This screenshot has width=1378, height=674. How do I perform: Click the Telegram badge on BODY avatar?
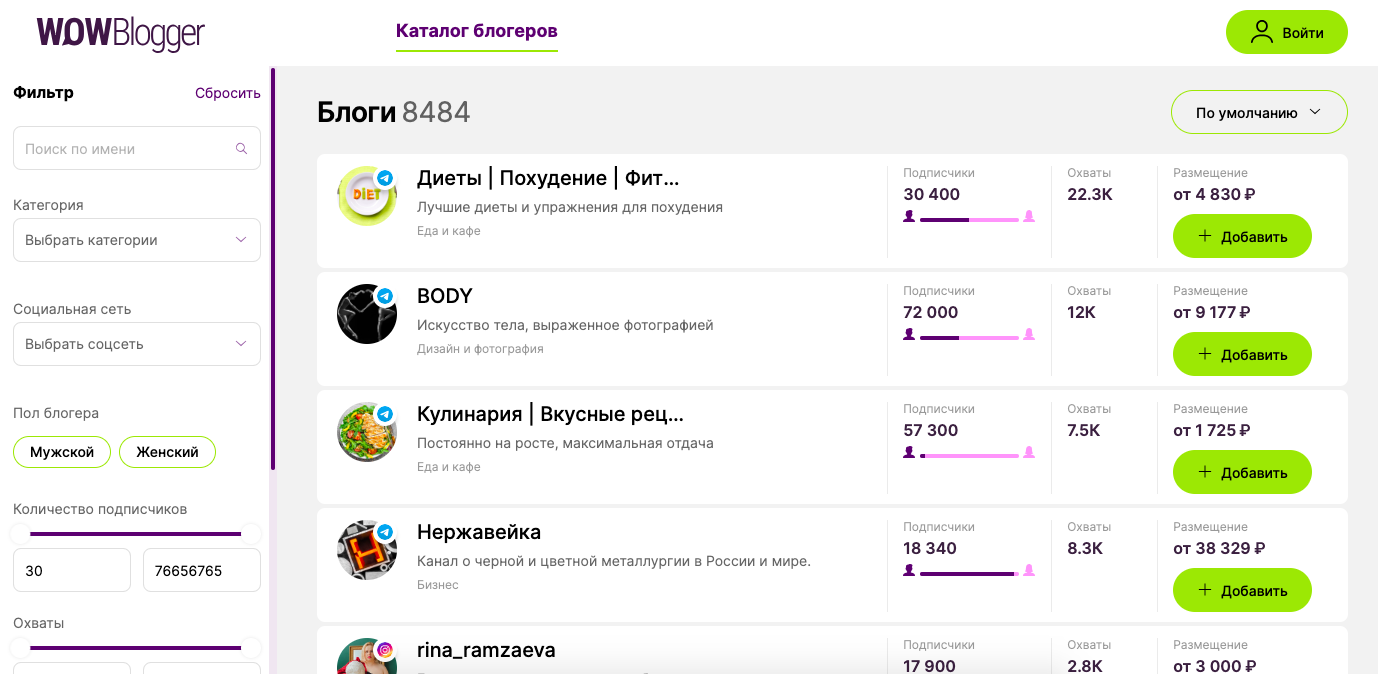(x=385, y=296)
